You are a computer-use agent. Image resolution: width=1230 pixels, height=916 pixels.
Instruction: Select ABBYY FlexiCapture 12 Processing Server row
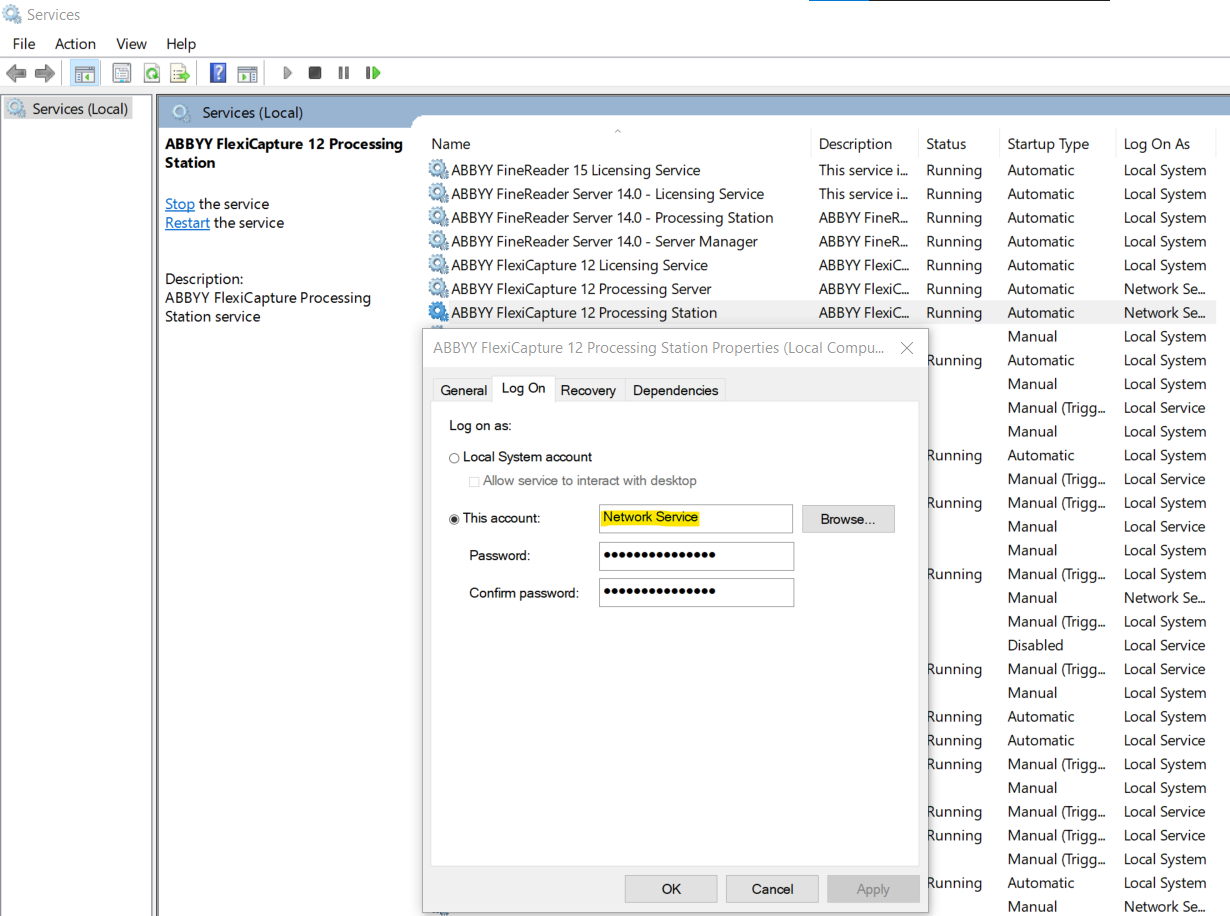(820, 289)
